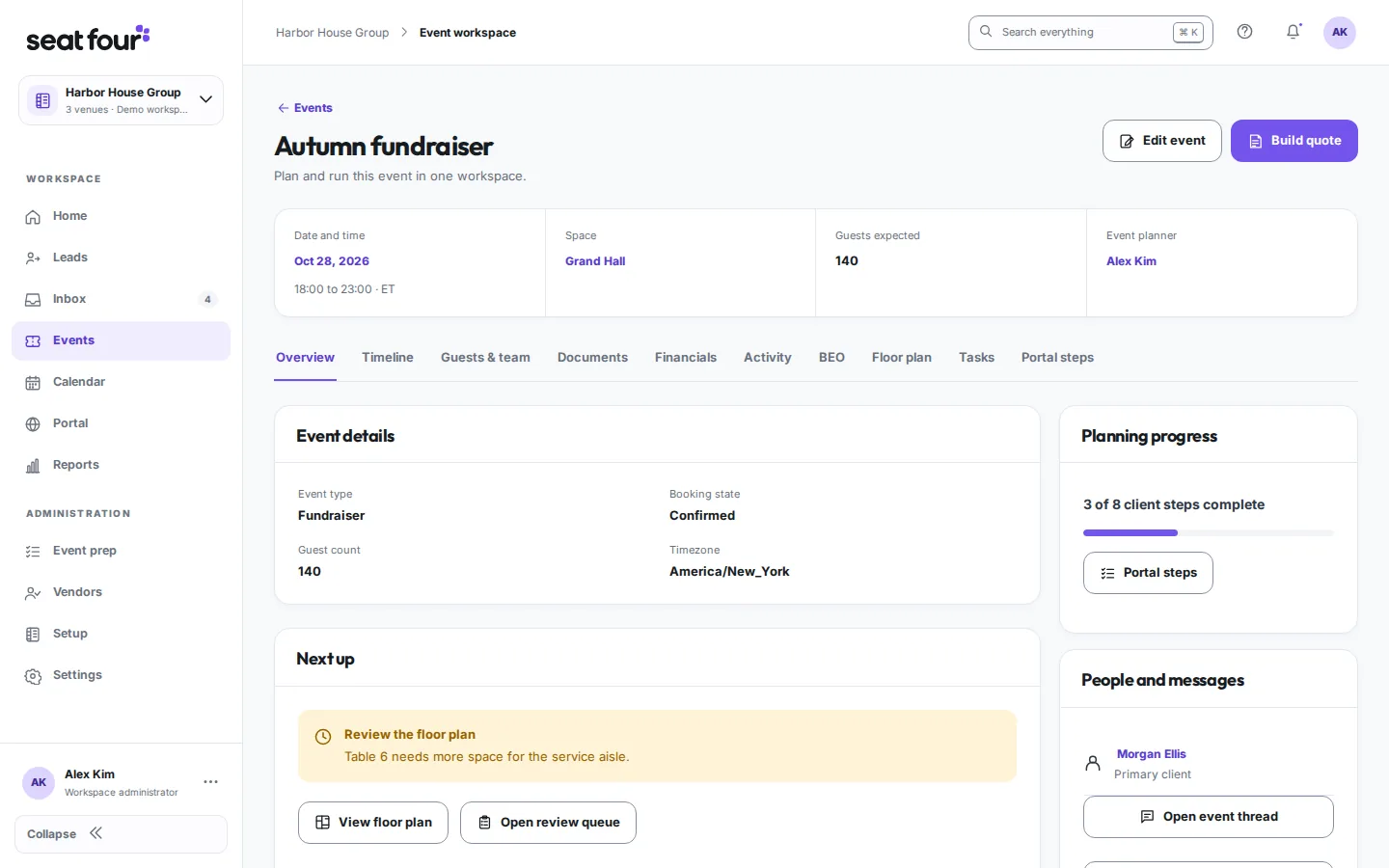Open the review queue button
The width and height of the screenshot is (1389, 868).
[548, 823]
